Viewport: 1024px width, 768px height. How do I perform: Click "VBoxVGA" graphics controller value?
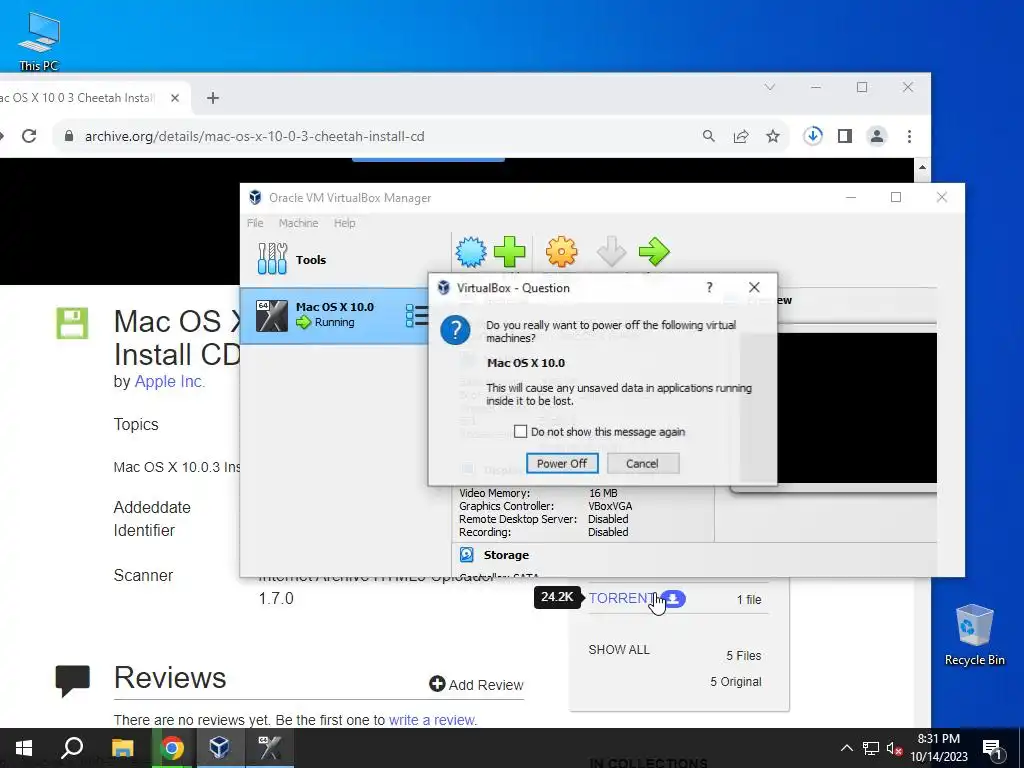pyautogui.click(x=610, y=506)
